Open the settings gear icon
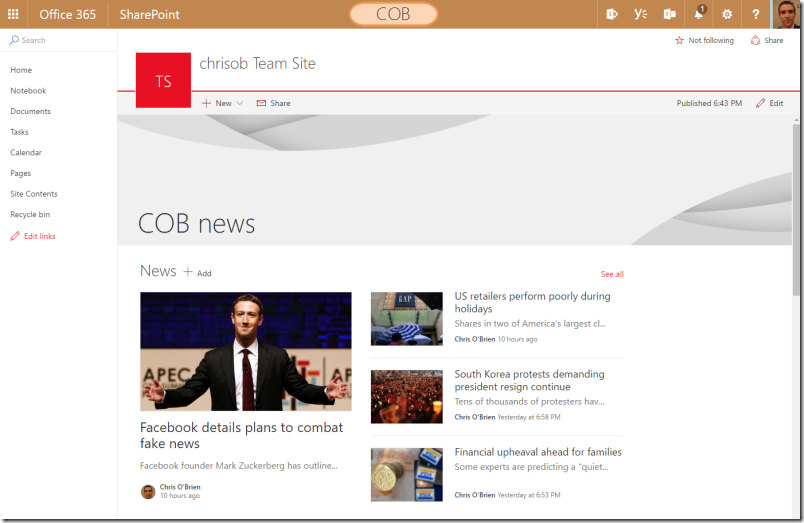The width and height of the screenshot is (804, 523). point(727,14)
